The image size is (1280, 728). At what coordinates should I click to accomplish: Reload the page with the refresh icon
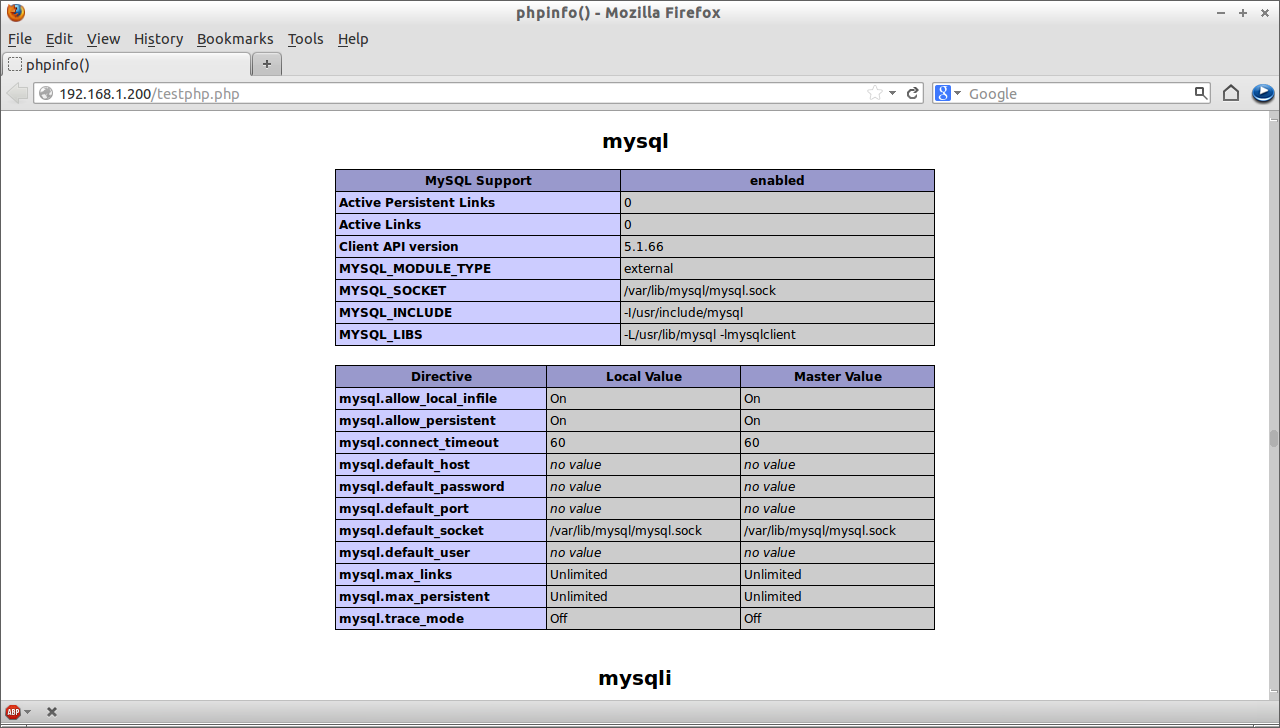coord(913,93)
